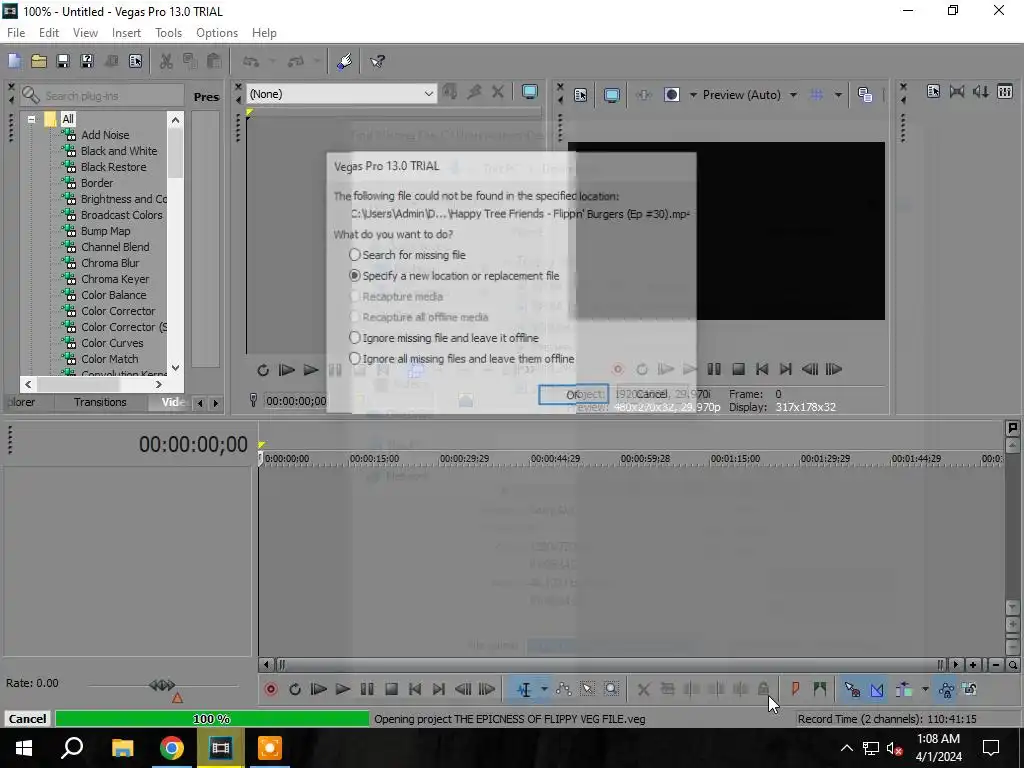1024x768 pixels.
Task: Select the Envelope Edit tool
Action: point(564,689)
